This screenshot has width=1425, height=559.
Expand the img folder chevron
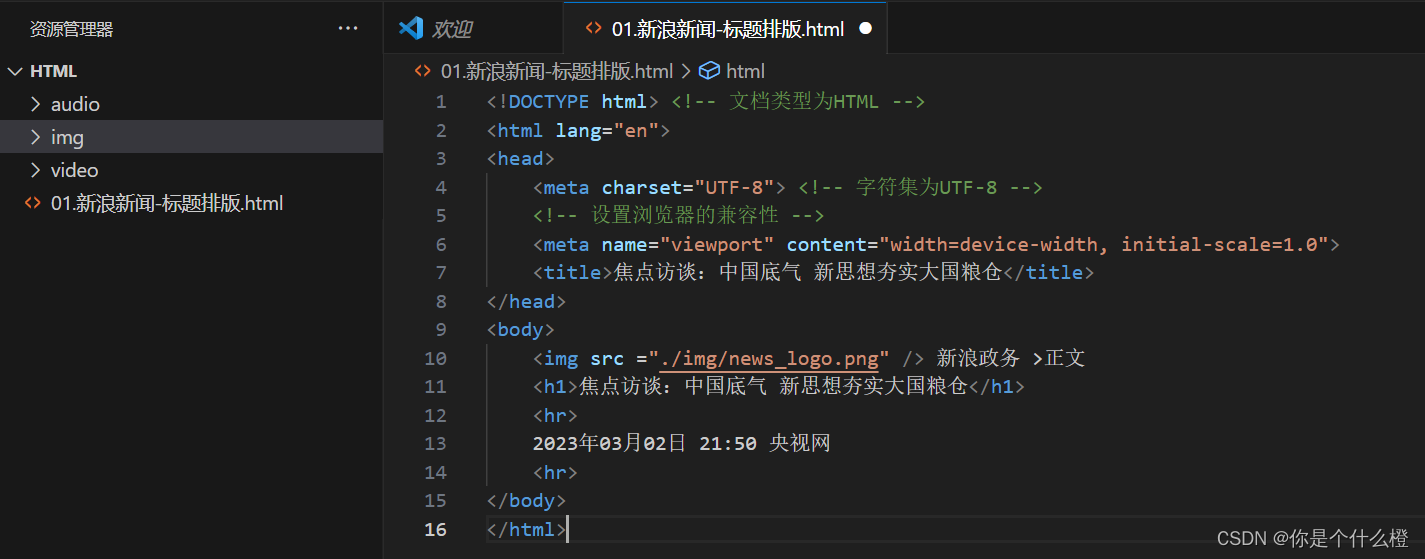click(x=36, y=137)
